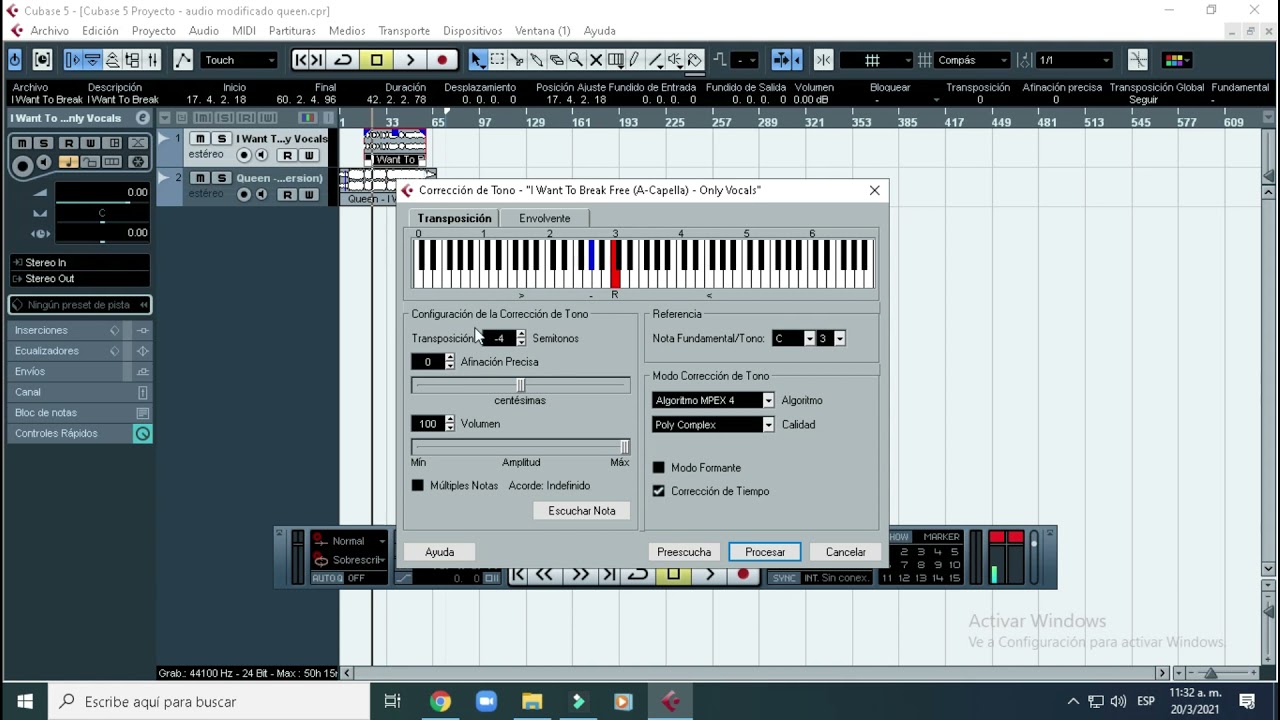Viewport: 1280px width, 720px height.
Task: Click Google Chrome in the taskbar
Action: [x=440, y=702]
